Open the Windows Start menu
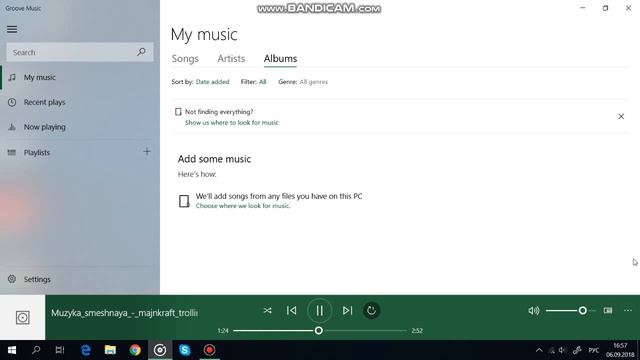This screenshot has width=640, height=360. coord(12,350)
